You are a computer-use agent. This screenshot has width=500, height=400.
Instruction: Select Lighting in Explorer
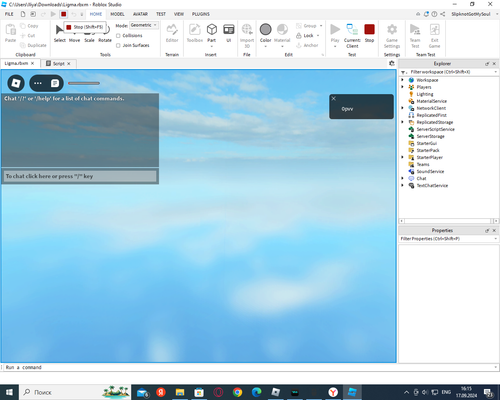(425, 94)
